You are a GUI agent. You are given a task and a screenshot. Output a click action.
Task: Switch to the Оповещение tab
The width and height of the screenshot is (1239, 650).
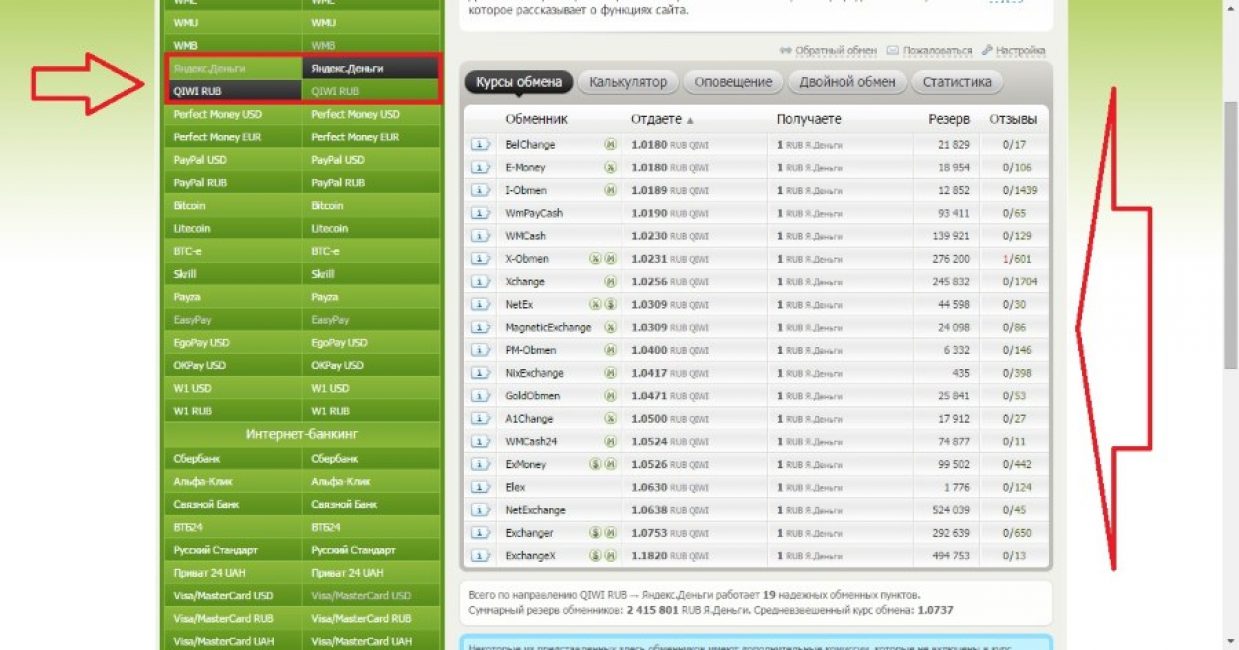733,82
